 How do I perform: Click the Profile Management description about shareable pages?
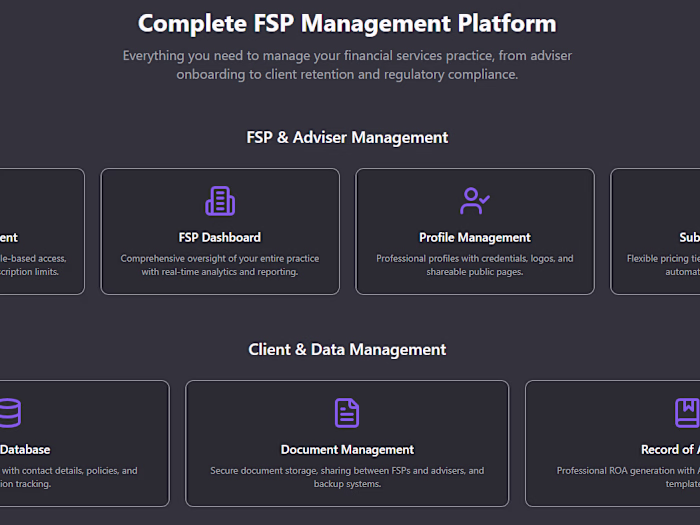[475, 265]
